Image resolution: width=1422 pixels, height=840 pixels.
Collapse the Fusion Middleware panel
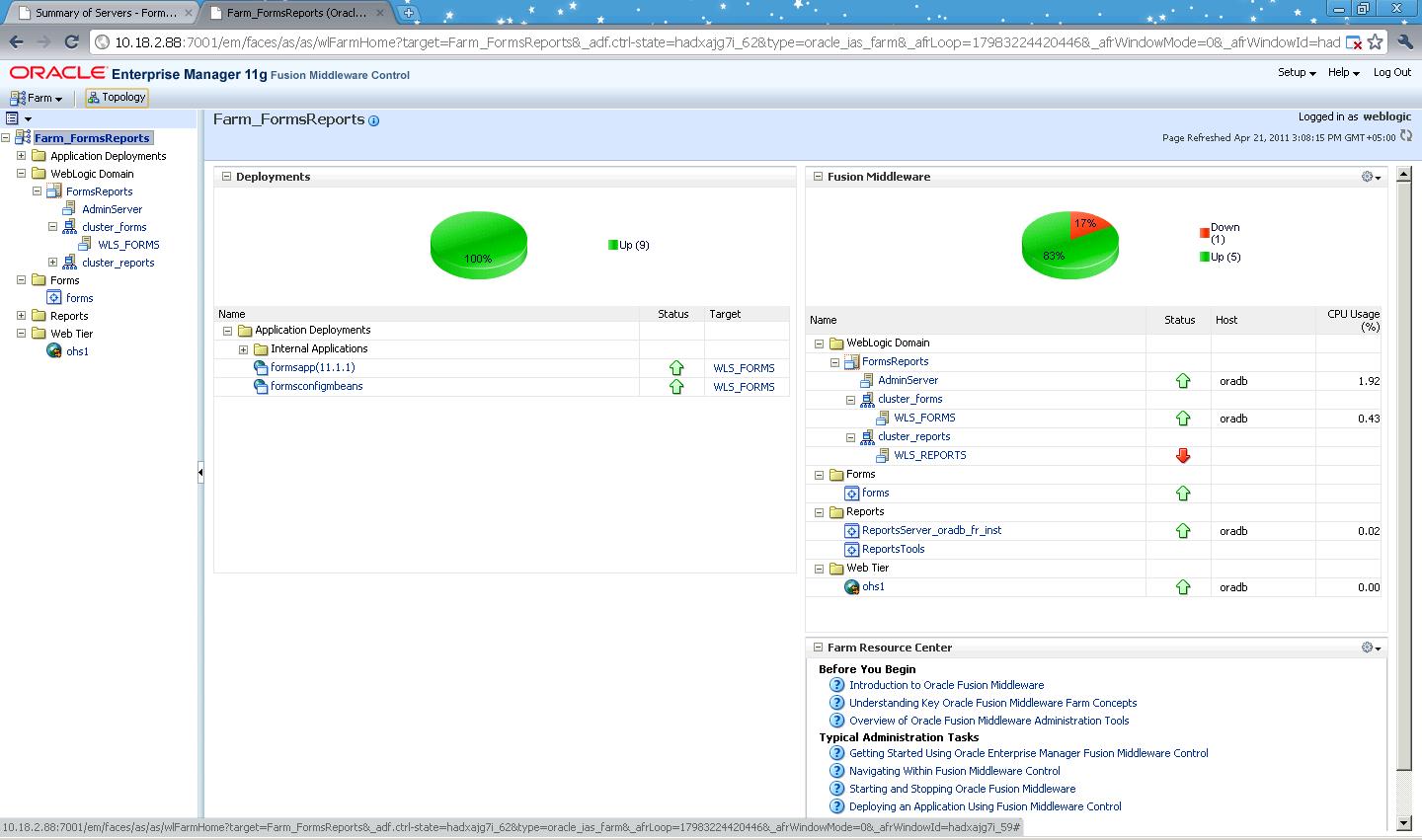[x=818, y=177]
